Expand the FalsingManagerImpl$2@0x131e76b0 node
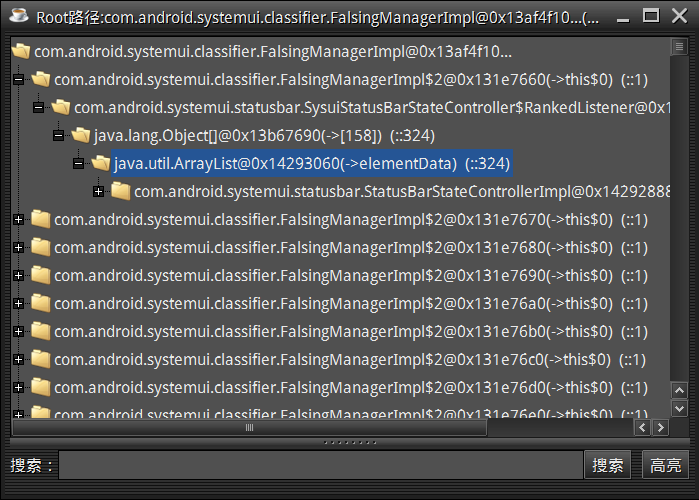Image resolution: width=699 pixels, height=500 pixels. (18, 332)
